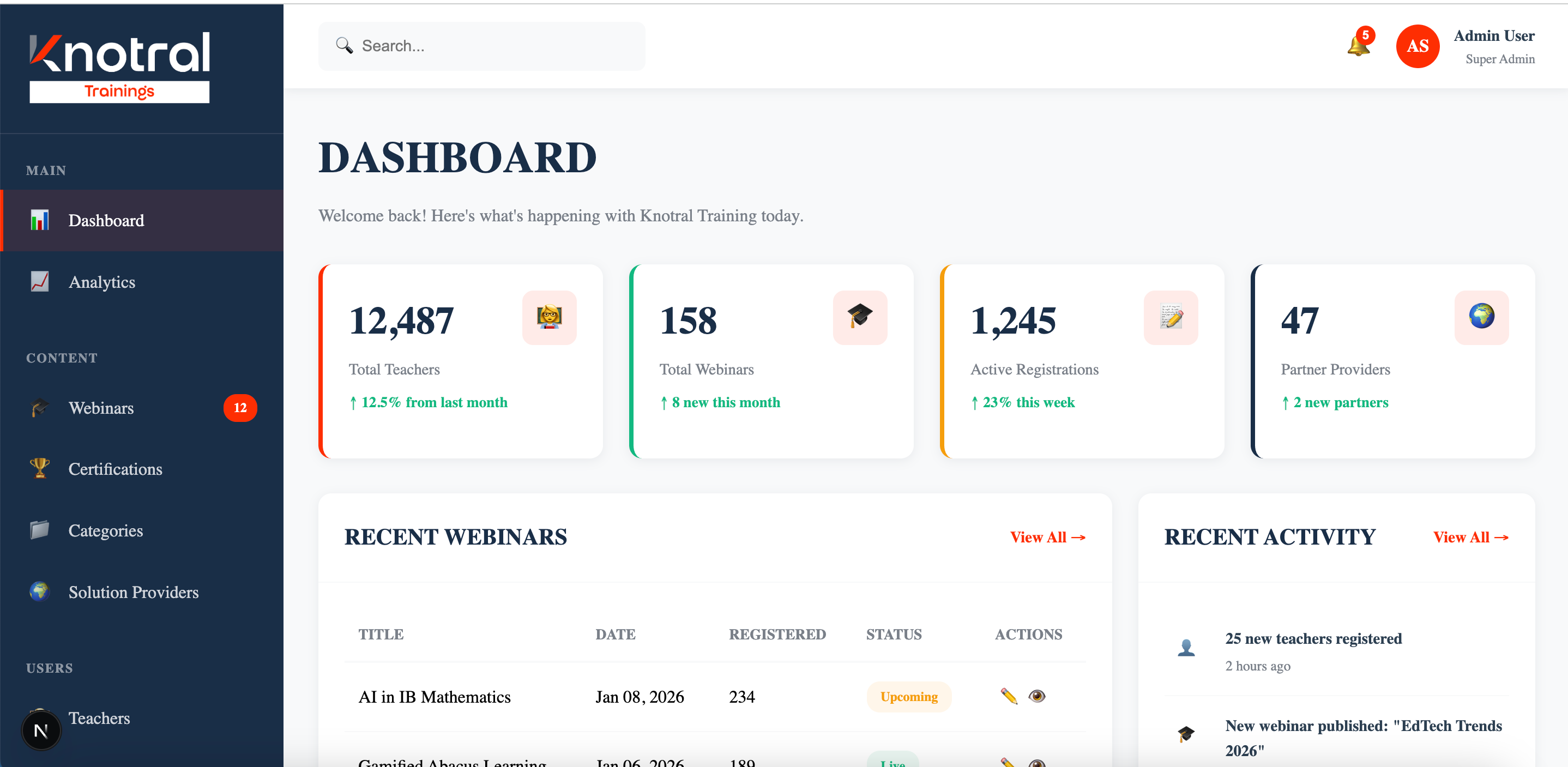Click the red 12 badge beside Webinars

(x=240, y=408)
